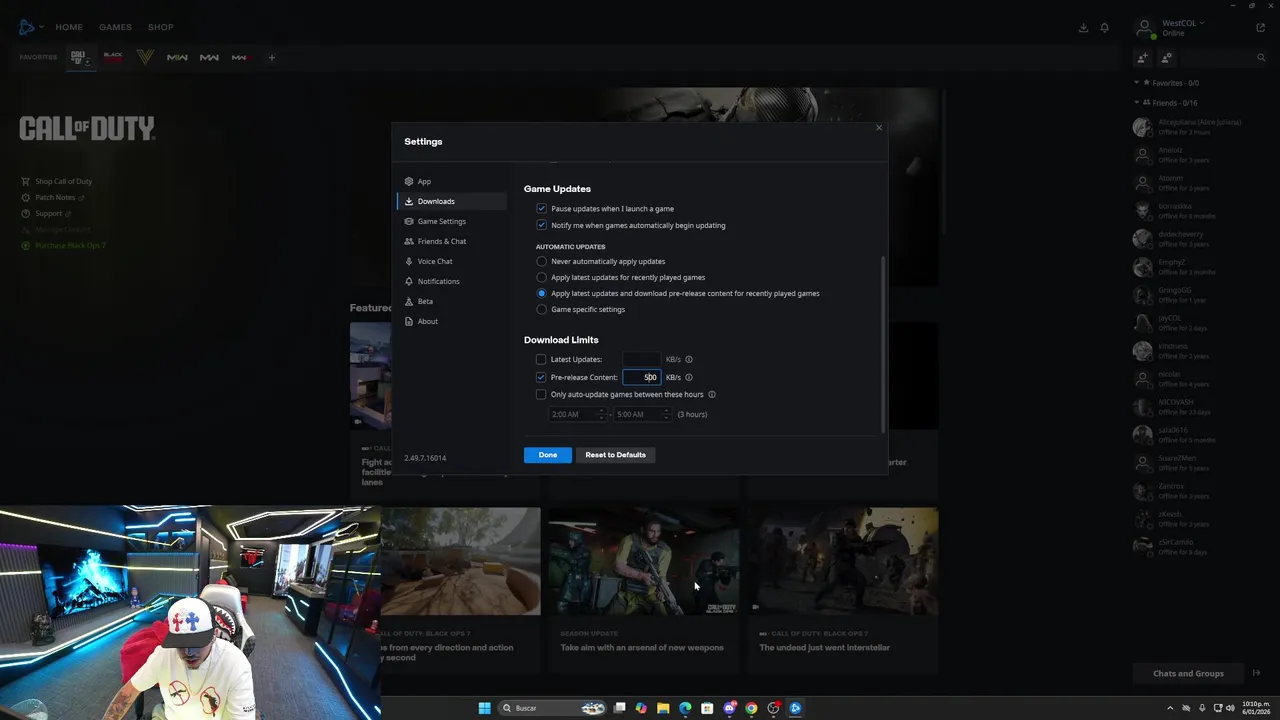Go to SHOP tab
Screen dimensions: 1280x720
tap(160, 27)
